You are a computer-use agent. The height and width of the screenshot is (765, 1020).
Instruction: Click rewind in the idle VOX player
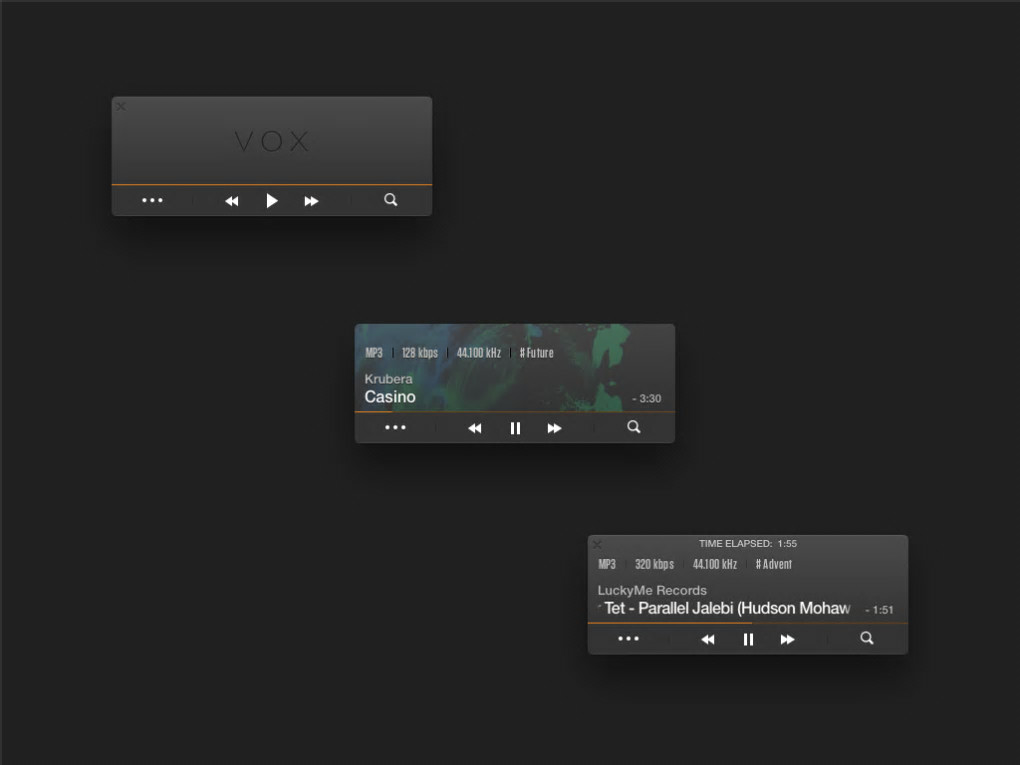[x=232, y=201]
